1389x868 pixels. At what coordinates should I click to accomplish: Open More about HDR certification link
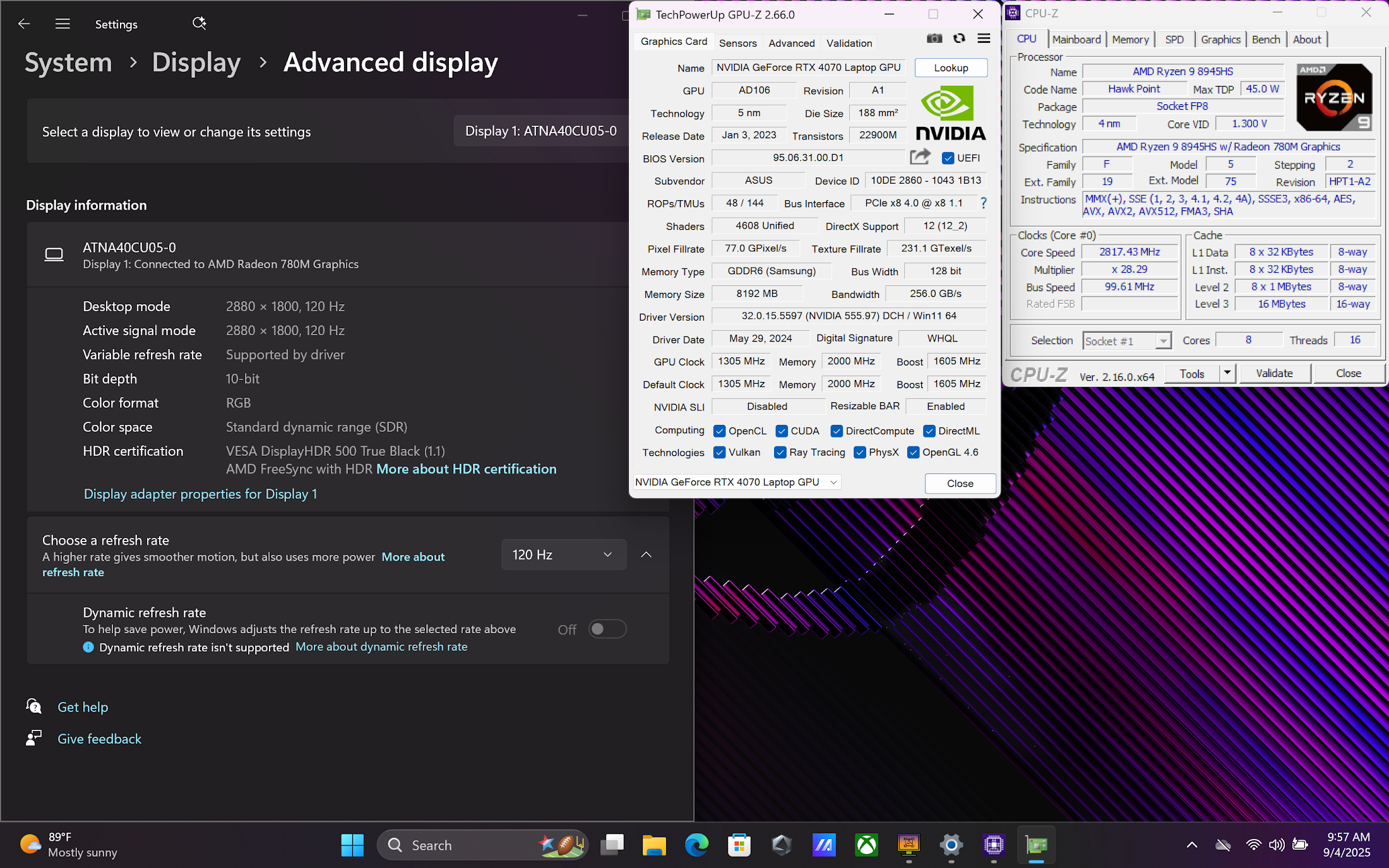click(x=467, y=468)
